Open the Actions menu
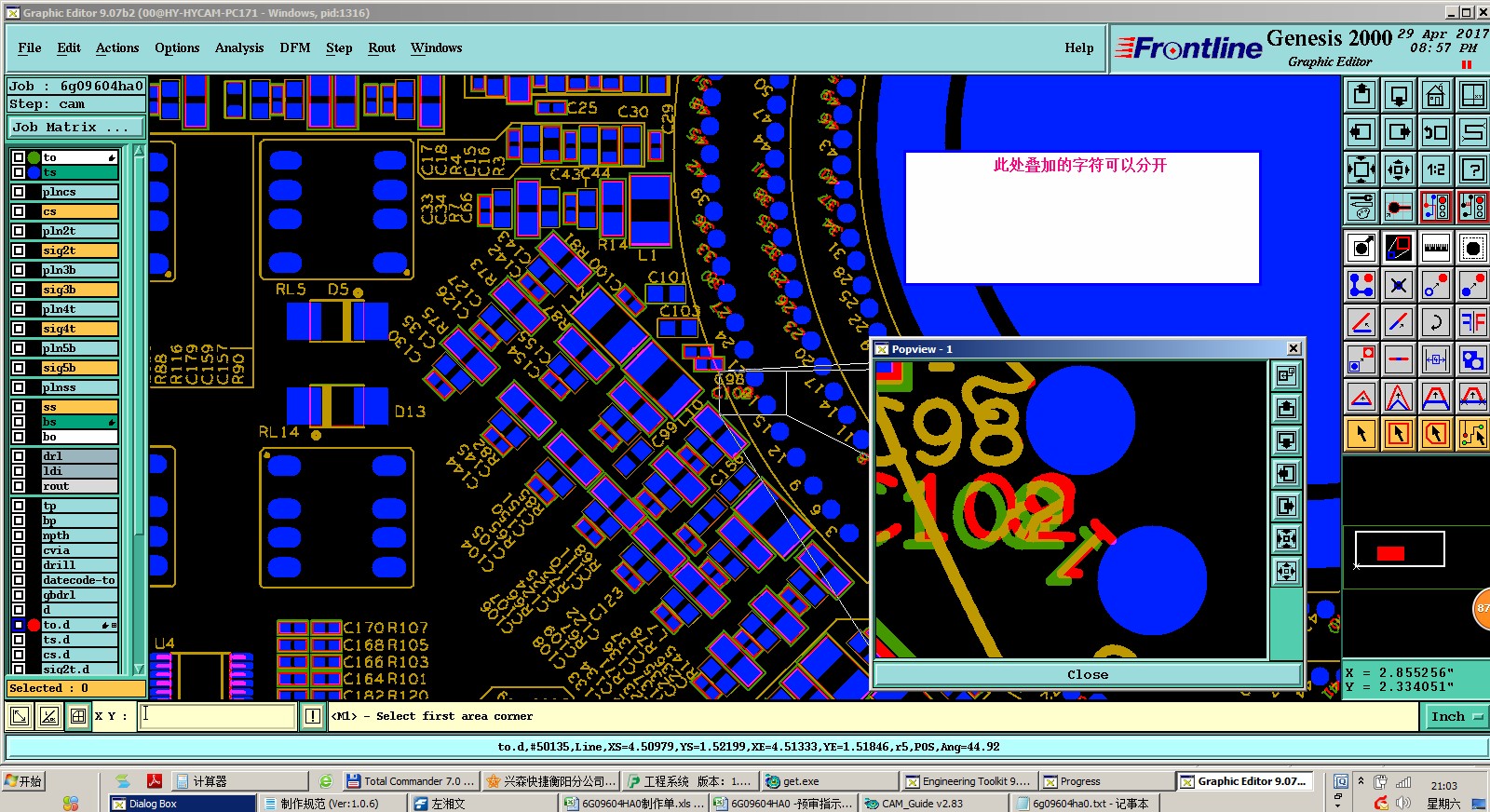This screenshot has width=1490, height=812. point(117,47)
